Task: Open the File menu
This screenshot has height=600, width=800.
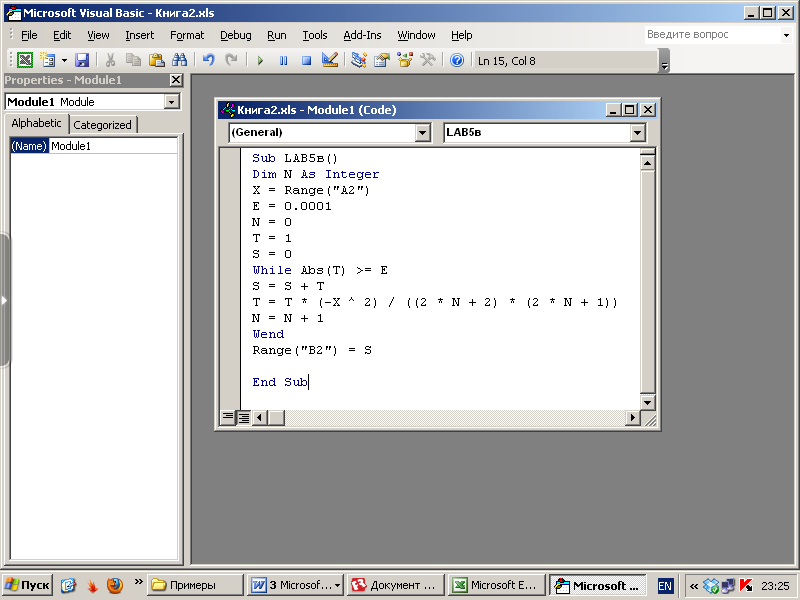Action: tap(29, 35)
